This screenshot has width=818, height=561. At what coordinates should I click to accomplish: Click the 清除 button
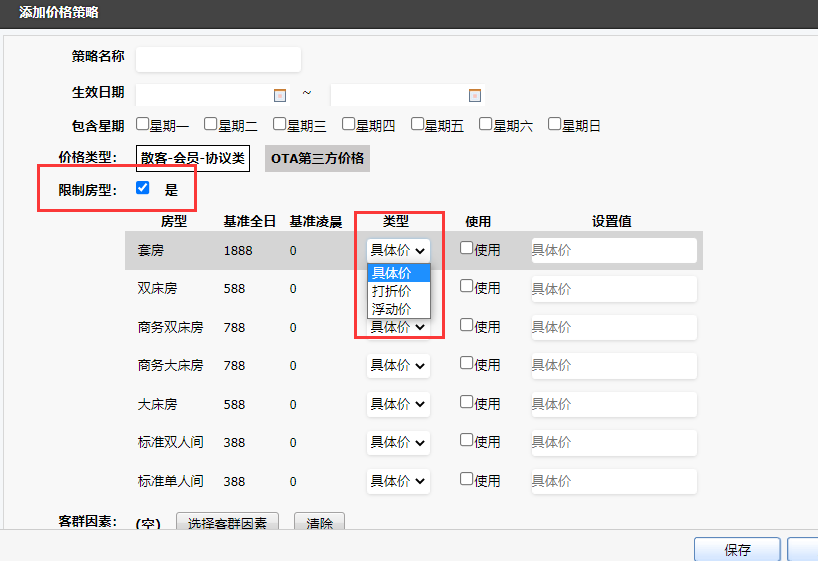point(319,521)
